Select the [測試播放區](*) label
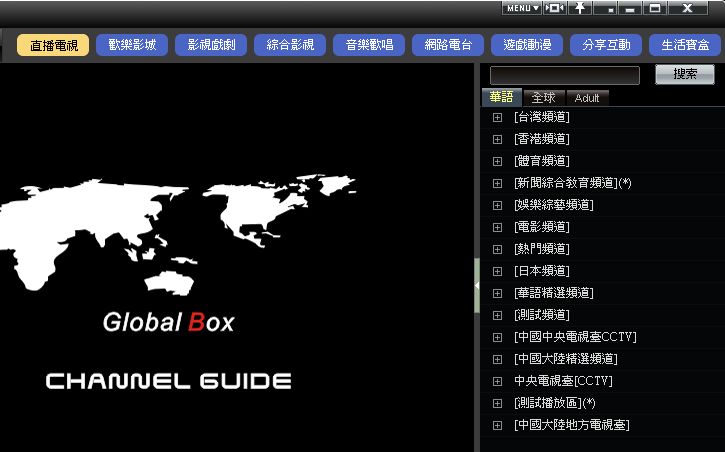This screenshot has height=452, width=725. [554, 403]
